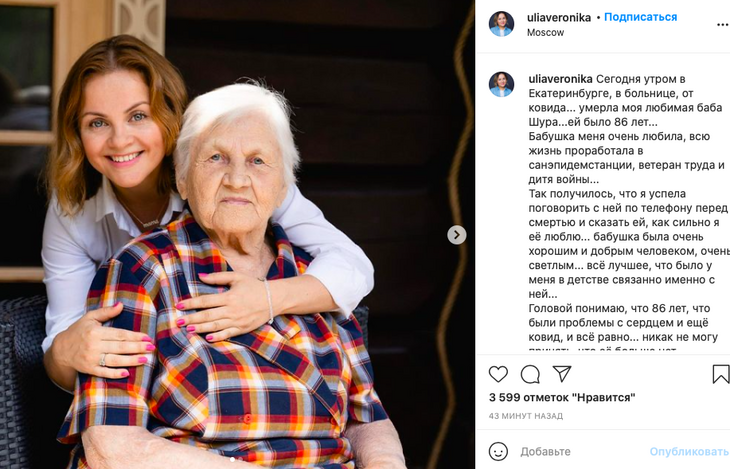Viewport: 730px width, 469px height.
Task: Open uliaveronika username in post header
Action: pyautogui.click(x=559, y=18)
